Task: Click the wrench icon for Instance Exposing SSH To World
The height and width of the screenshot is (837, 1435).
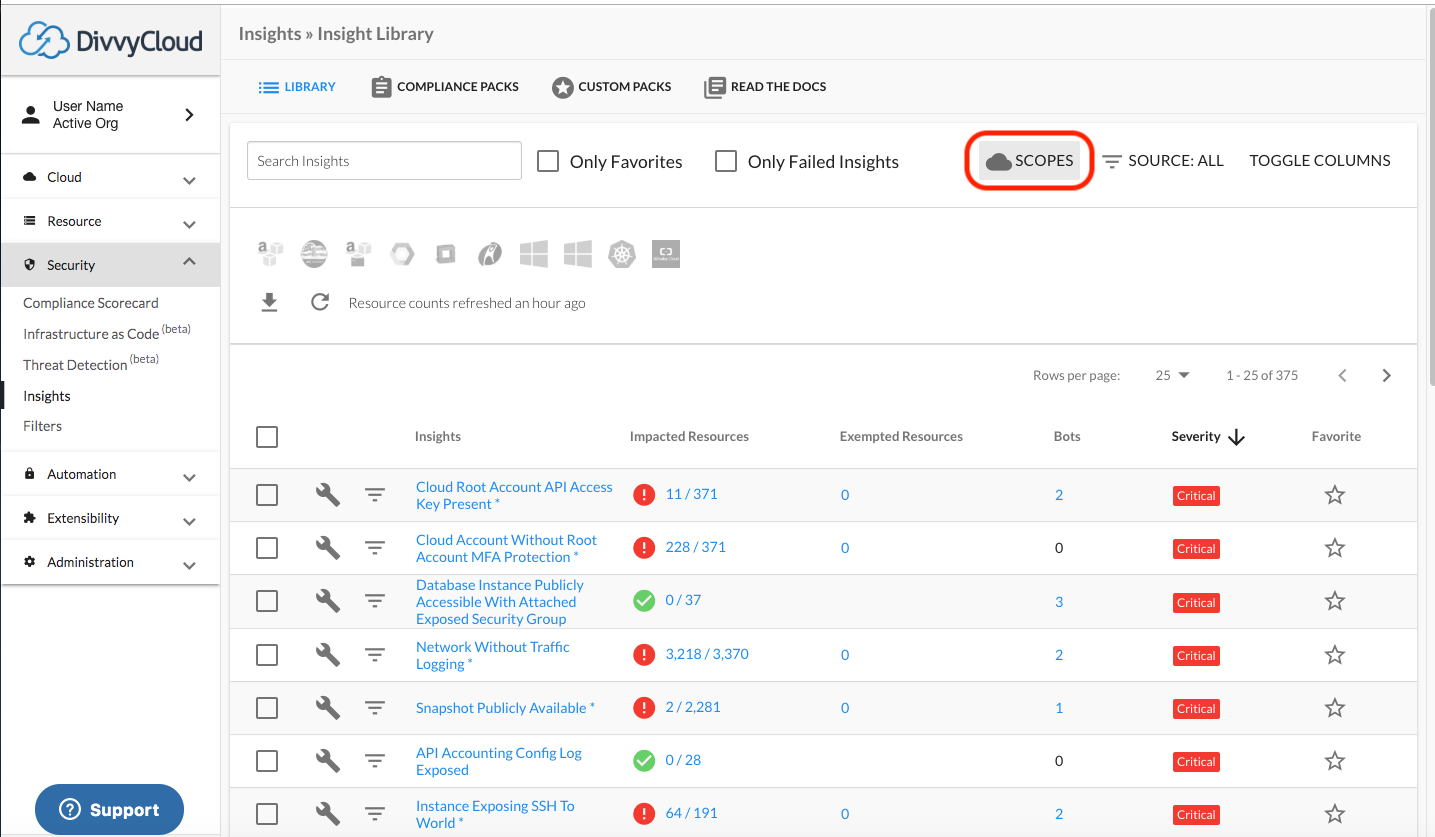Action: coord(328,814)
